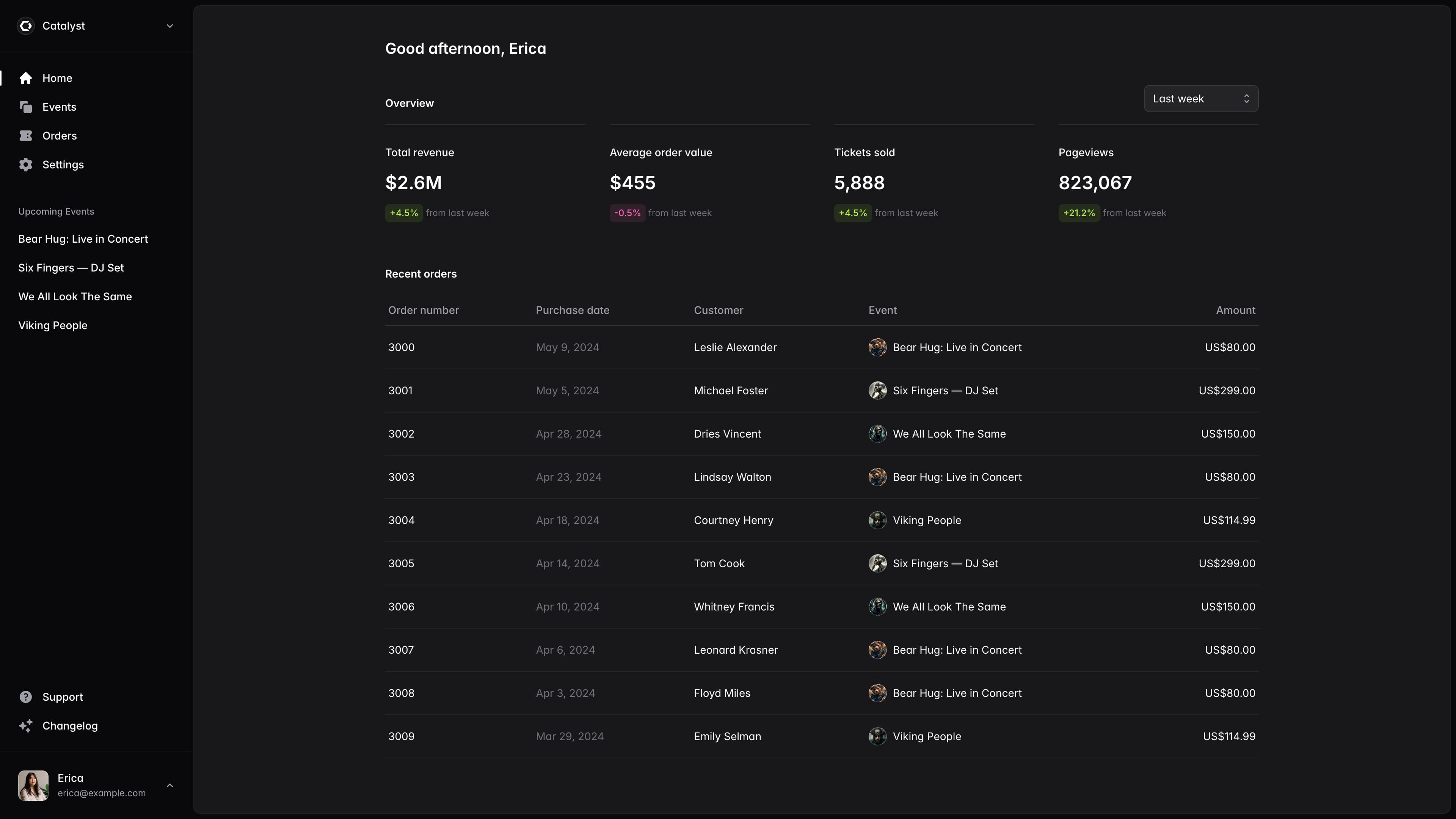Open Six Fingers — DJ Set sidebar link
1456x819 pixels.
[x=71, y=268]
